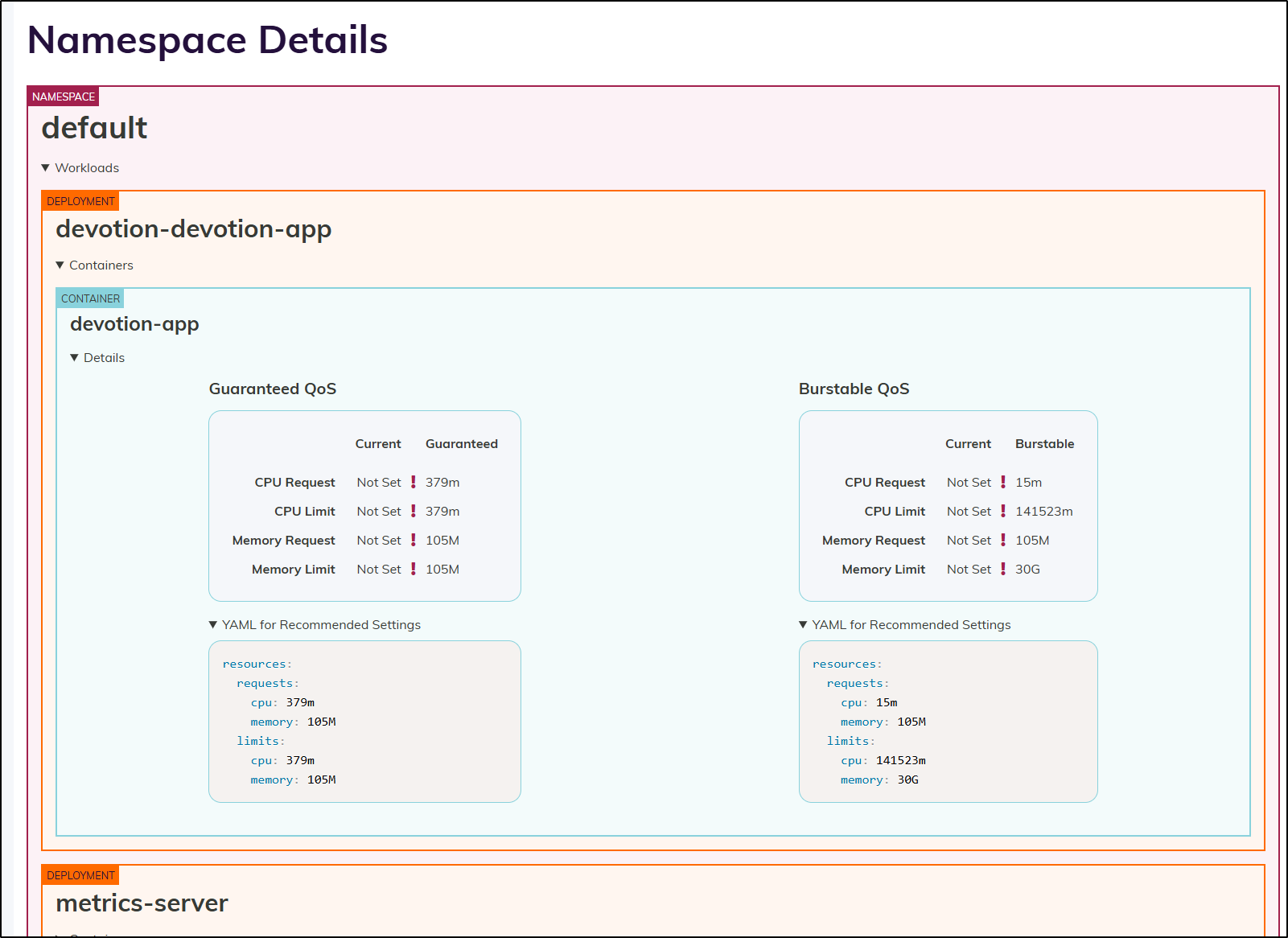Click the 30G Burstable Memory Limit value
This screenshot has width=1288, height=938.
point(1027,569)
